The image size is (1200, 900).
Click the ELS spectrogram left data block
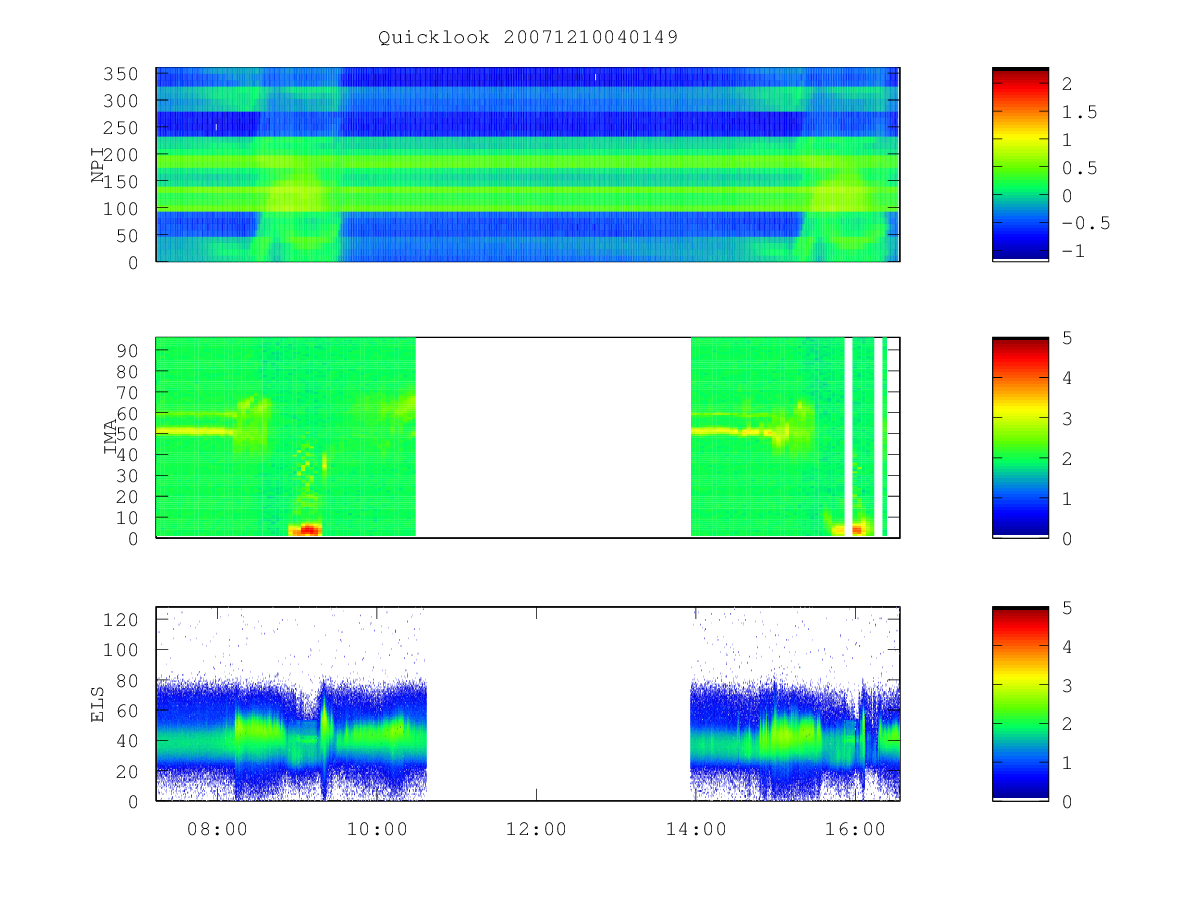291,704
